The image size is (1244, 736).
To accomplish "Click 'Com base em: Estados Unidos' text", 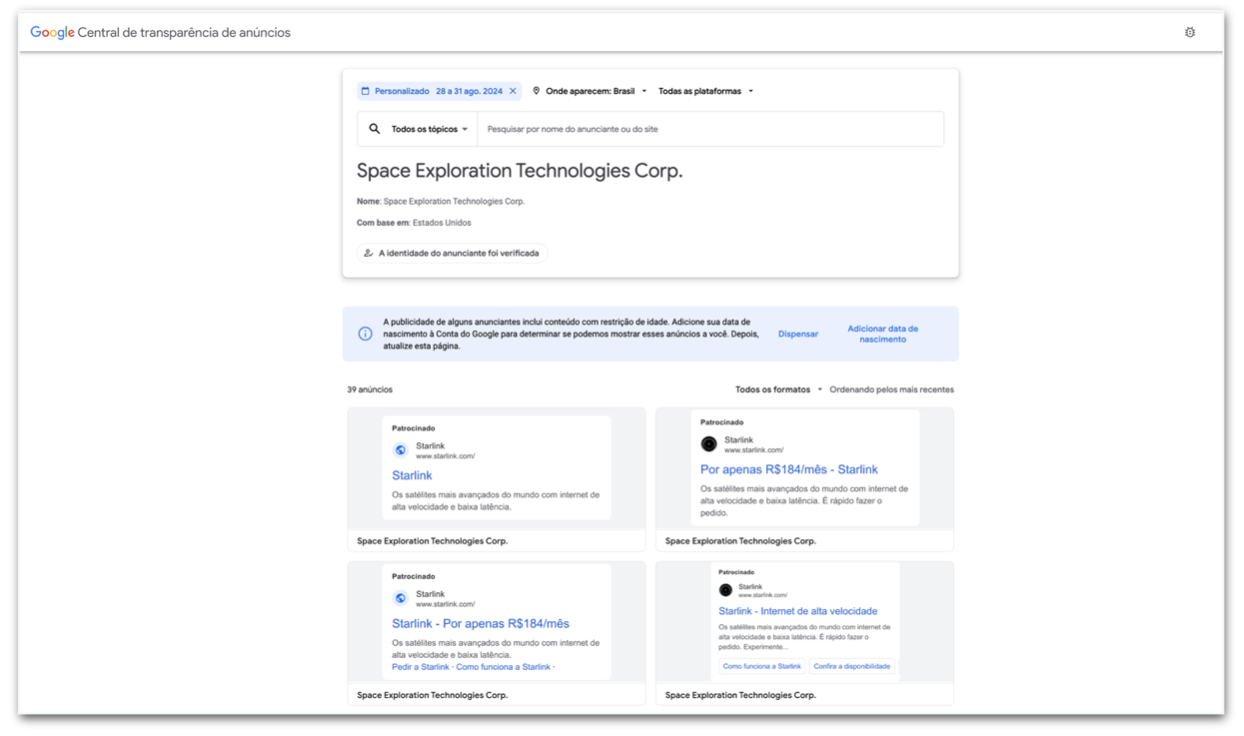I will point(414,223).
